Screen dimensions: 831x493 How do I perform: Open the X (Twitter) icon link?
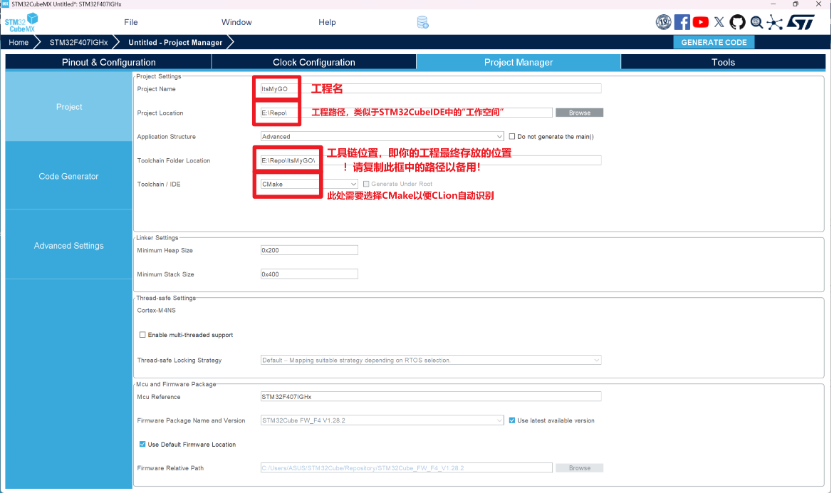(719, 22)
